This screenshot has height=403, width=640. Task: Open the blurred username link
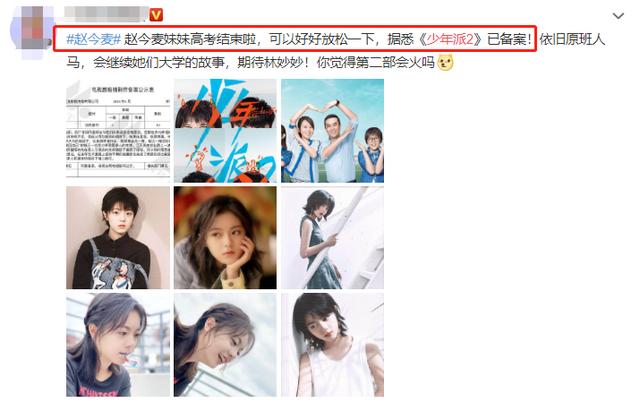[x=106, y=14]
